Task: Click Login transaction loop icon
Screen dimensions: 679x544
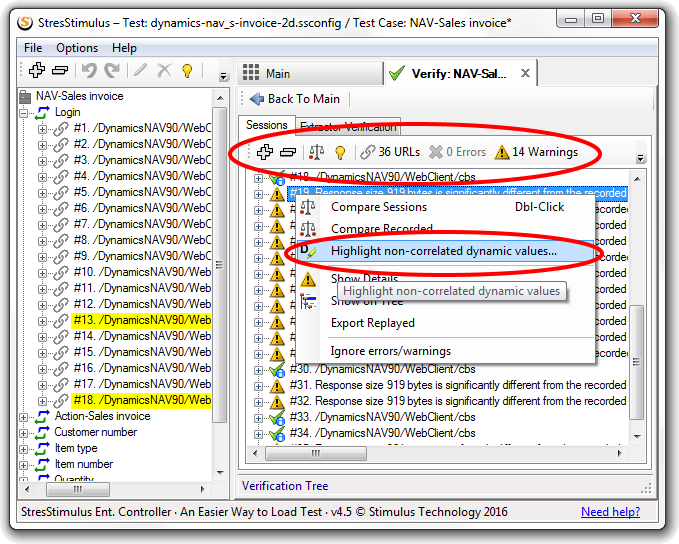Action: 42,113
